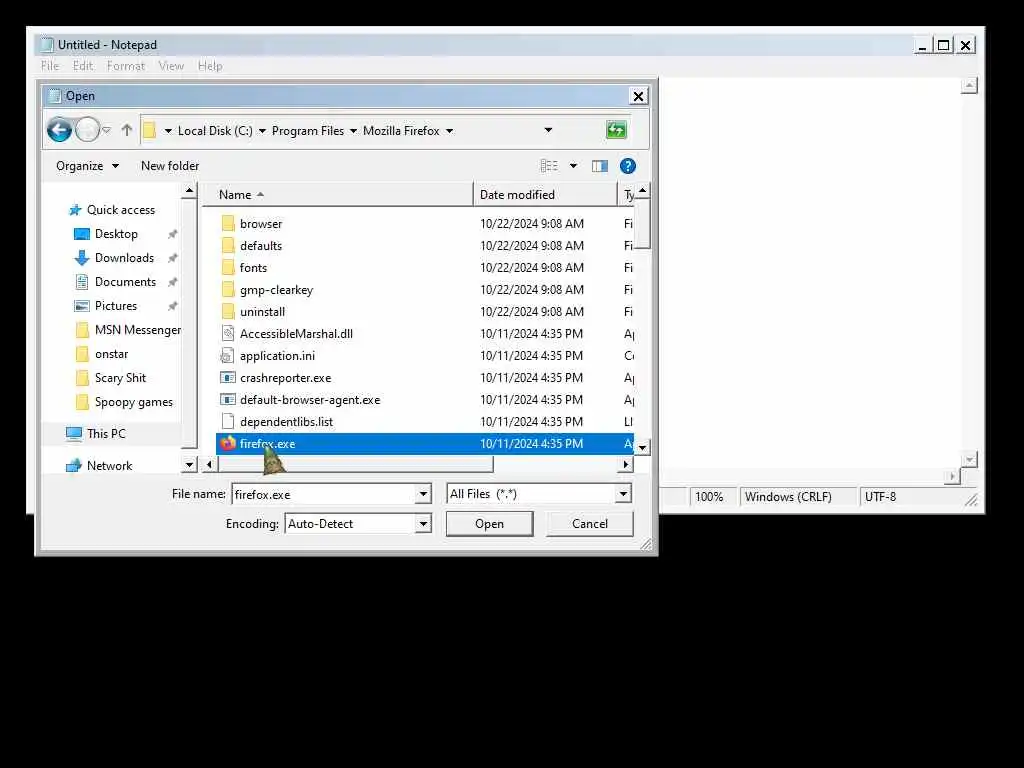Screen dimensions: 1024x768
Task: Open Notepad Help menu
Action: coord(210,66)
